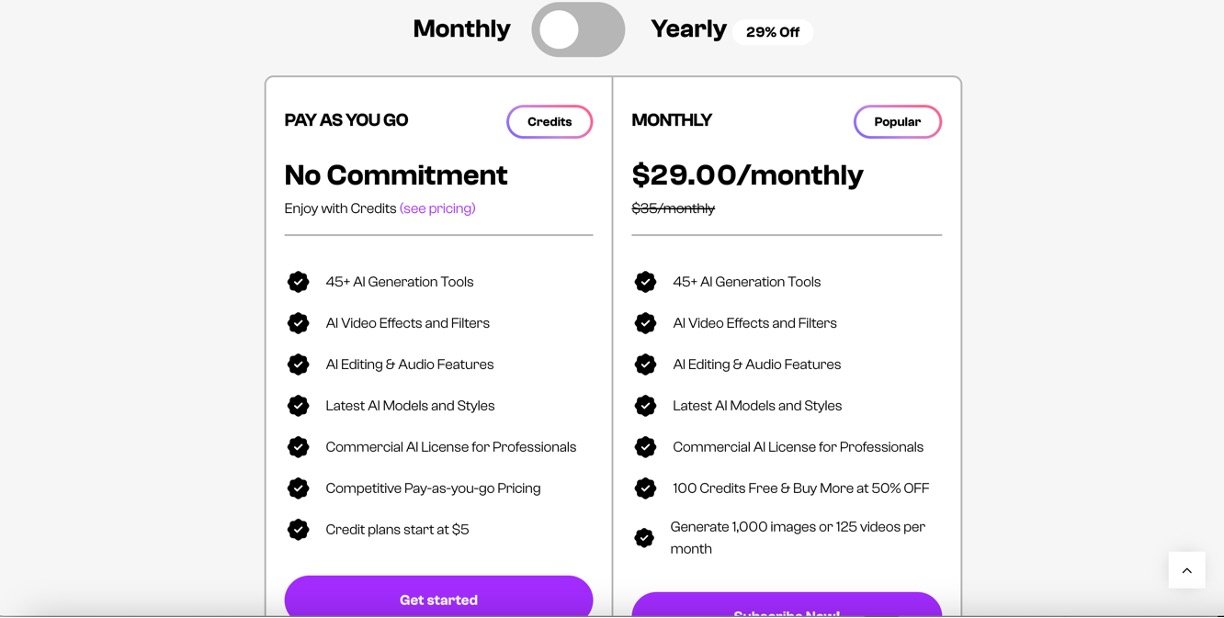Screen dimensions: 1224x618
Task: Click checkmark badge beside Credit plans start at $5
Action: coord(298,530)
